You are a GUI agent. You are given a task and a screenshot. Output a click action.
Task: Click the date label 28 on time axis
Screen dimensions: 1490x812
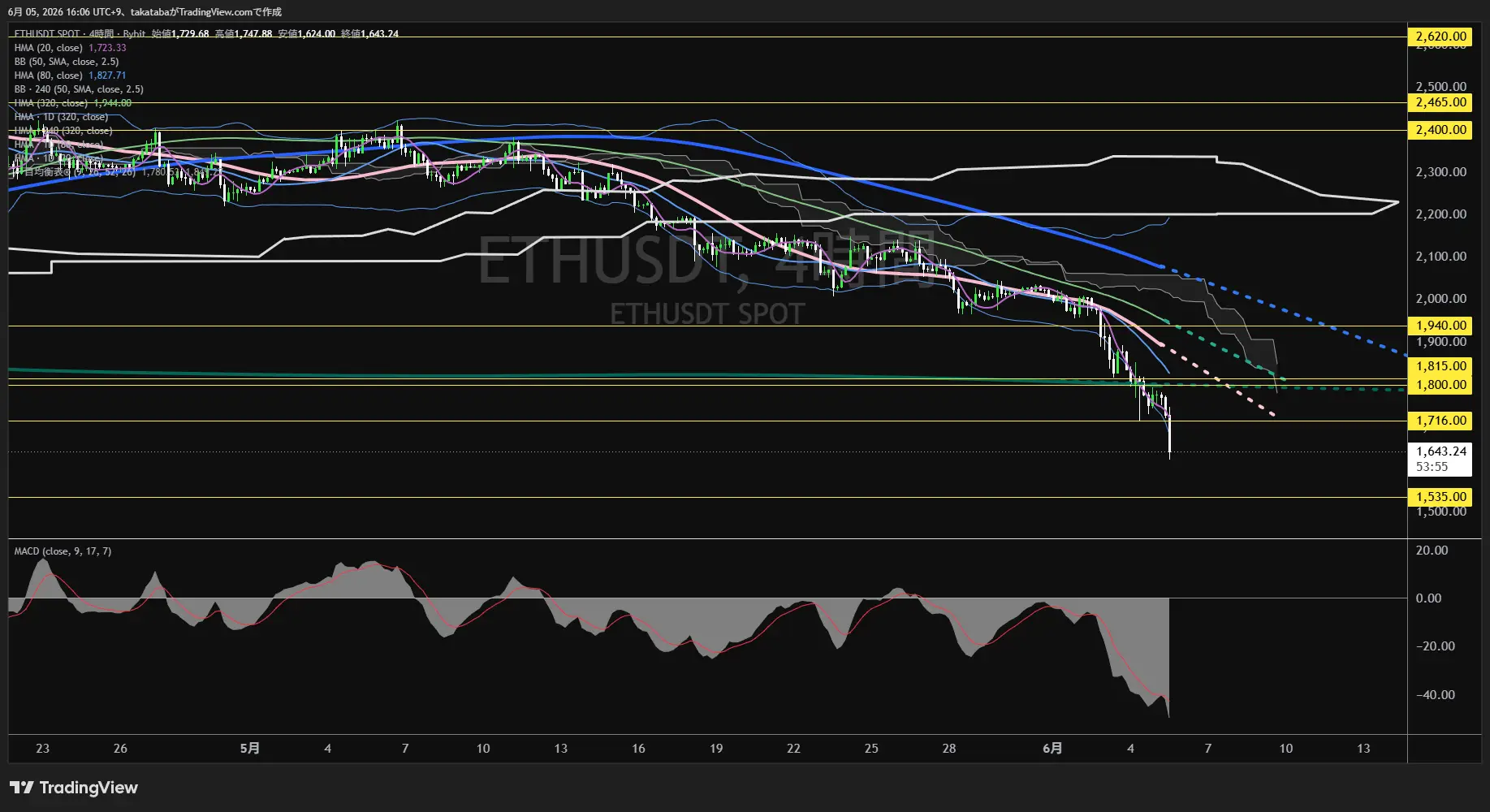[x=949, y=749]
